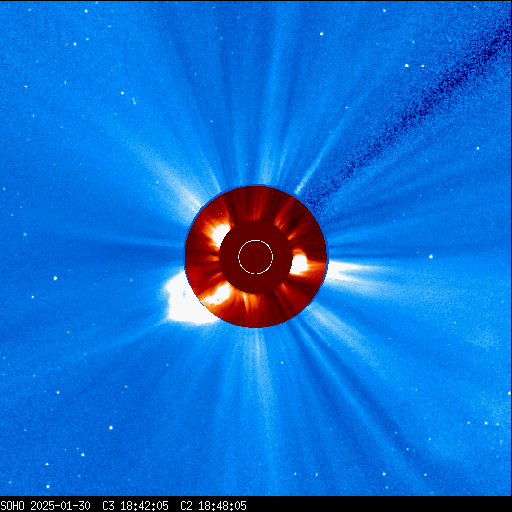Viewport: 512px width, 512px height.
Task: Click the left star of the upper-right star pair
Action: tap(407, 66)
